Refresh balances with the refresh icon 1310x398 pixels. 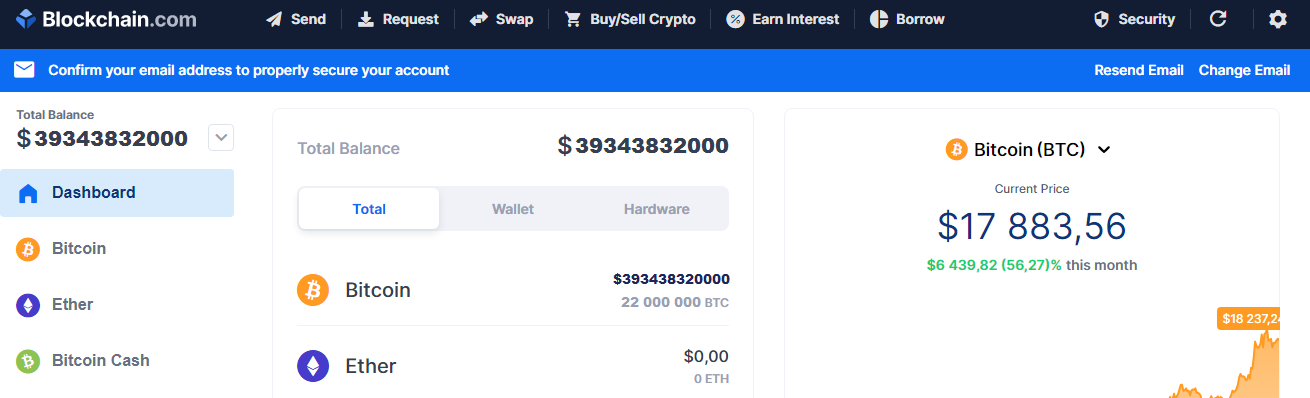1218,19
